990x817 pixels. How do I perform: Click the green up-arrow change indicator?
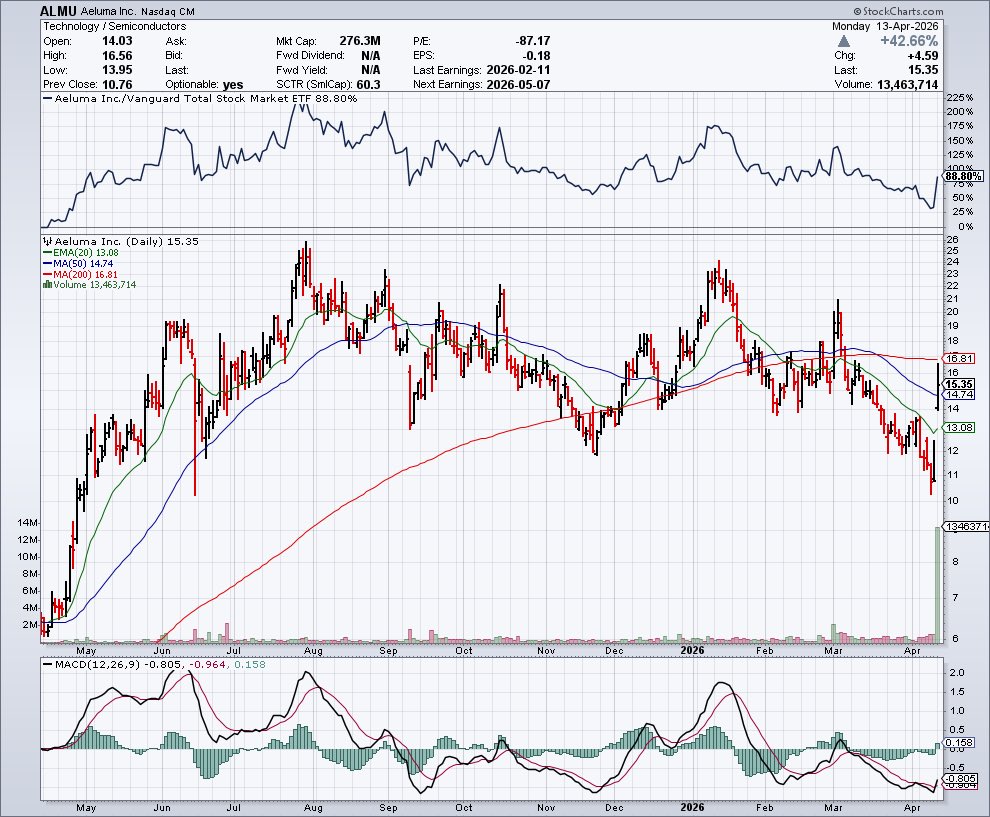(844, 41)
